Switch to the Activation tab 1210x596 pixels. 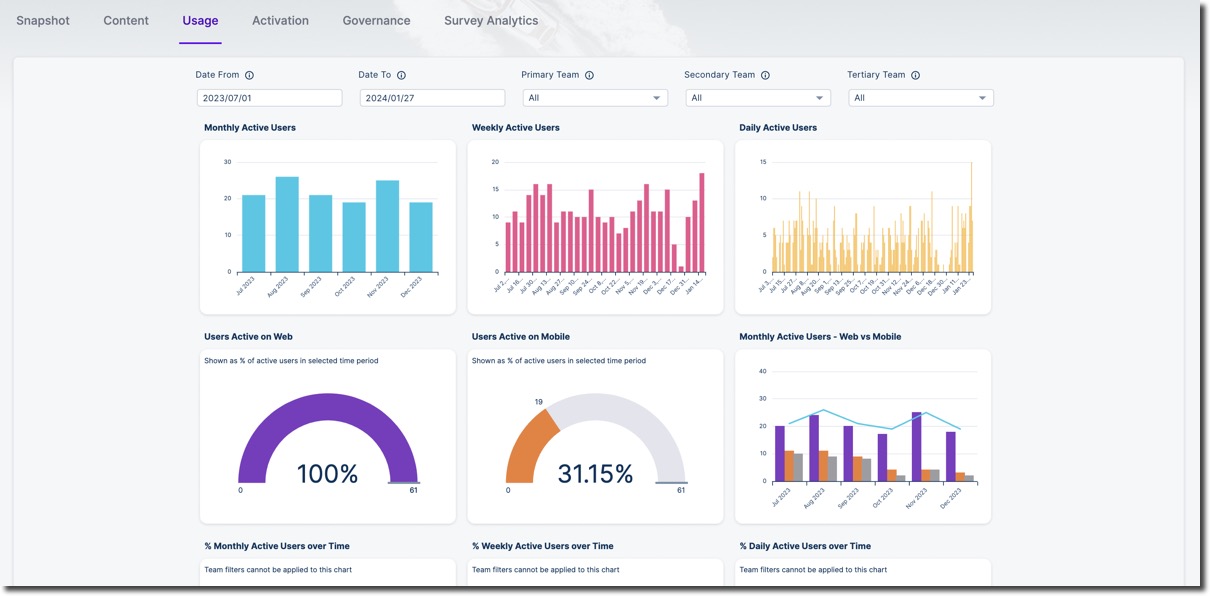tap(280, 20)
